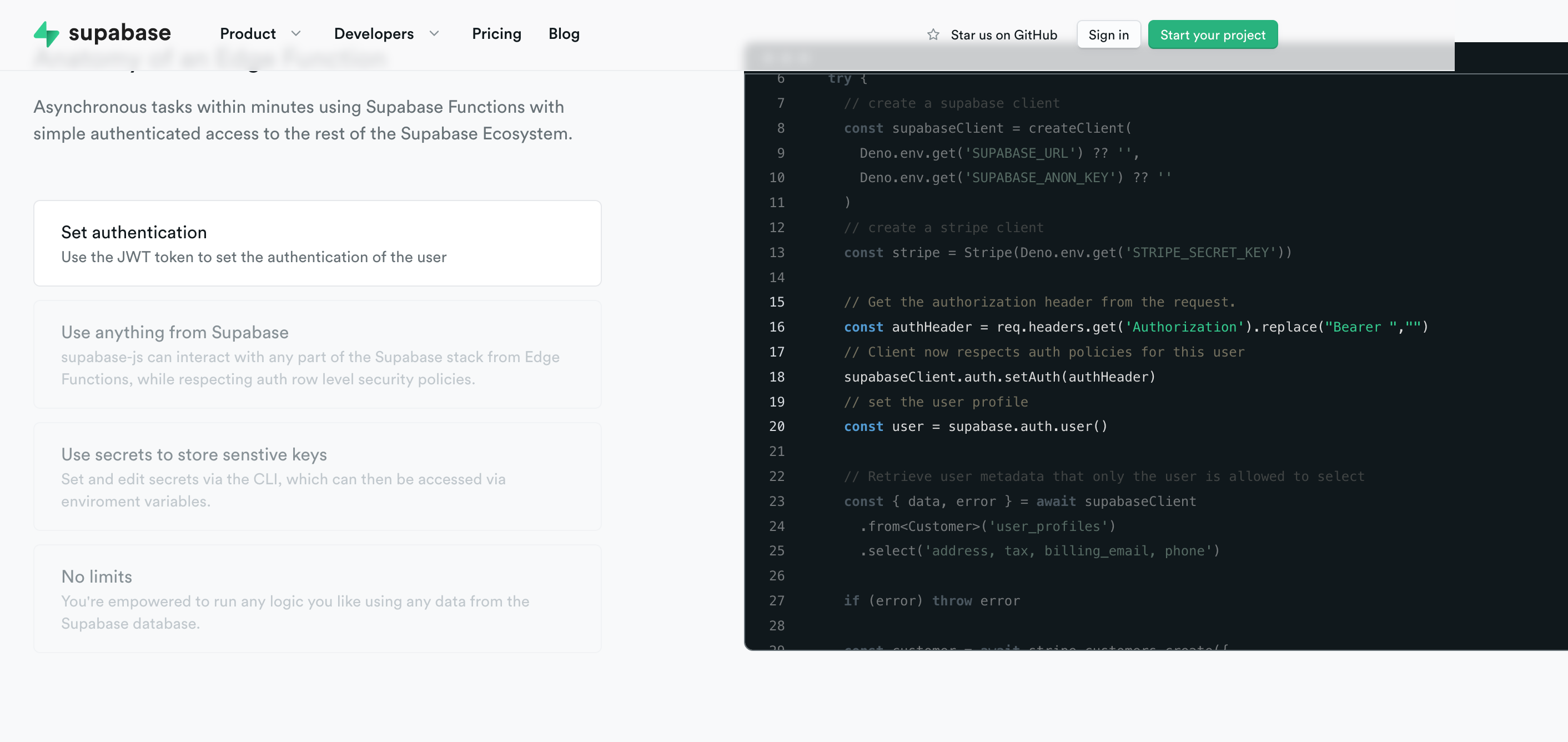
Task: Click the Star us on GitHub link
Action: [1003, 34]
